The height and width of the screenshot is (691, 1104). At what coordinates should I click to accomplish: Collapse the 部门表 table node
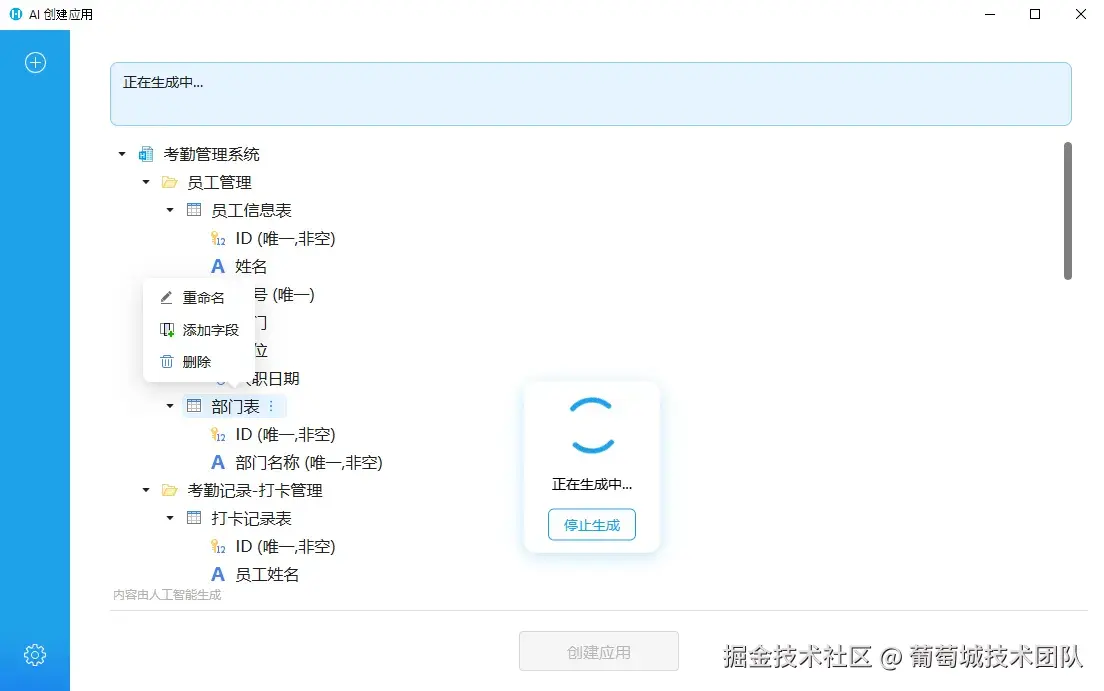point(170,406)
